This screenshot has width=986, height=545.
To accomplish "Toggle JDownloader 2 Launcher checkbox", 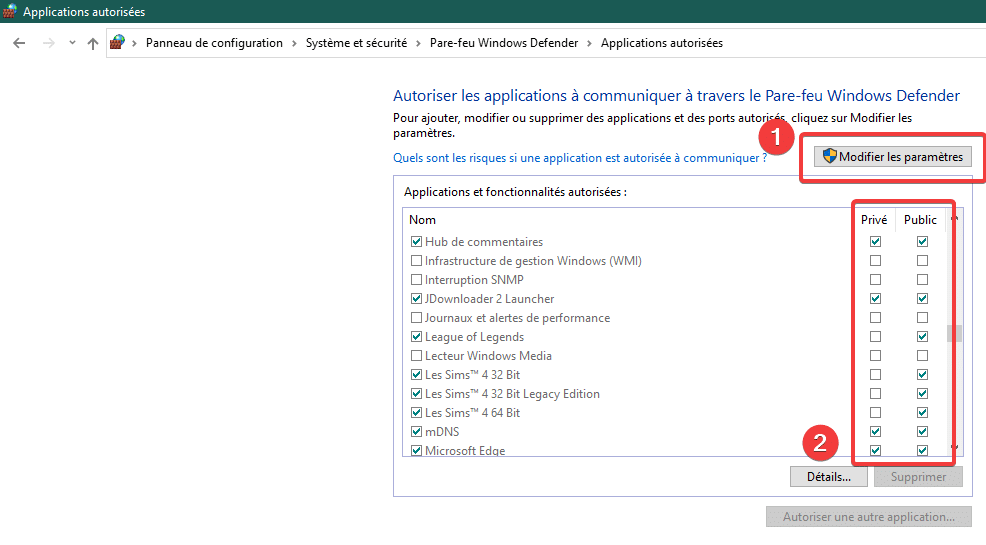I will pyautogui.click(x=416, y=299).
